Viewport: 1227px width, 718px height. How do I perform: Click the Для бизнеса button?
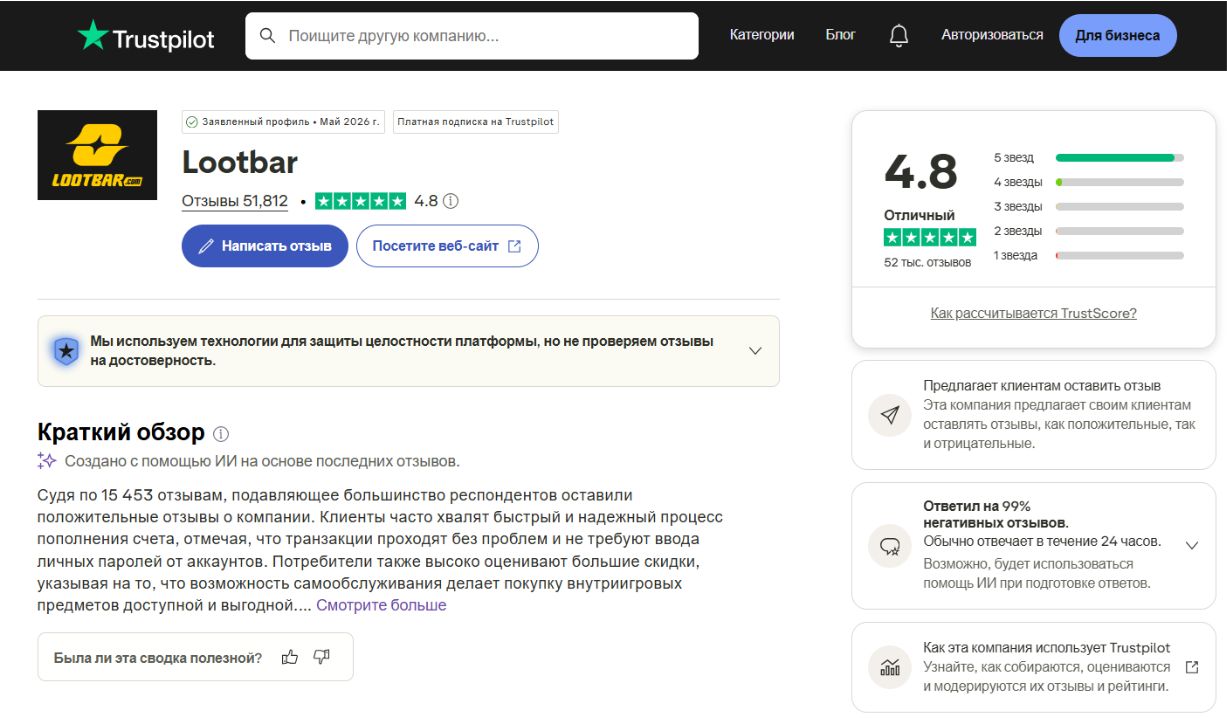click(1118, 36)
